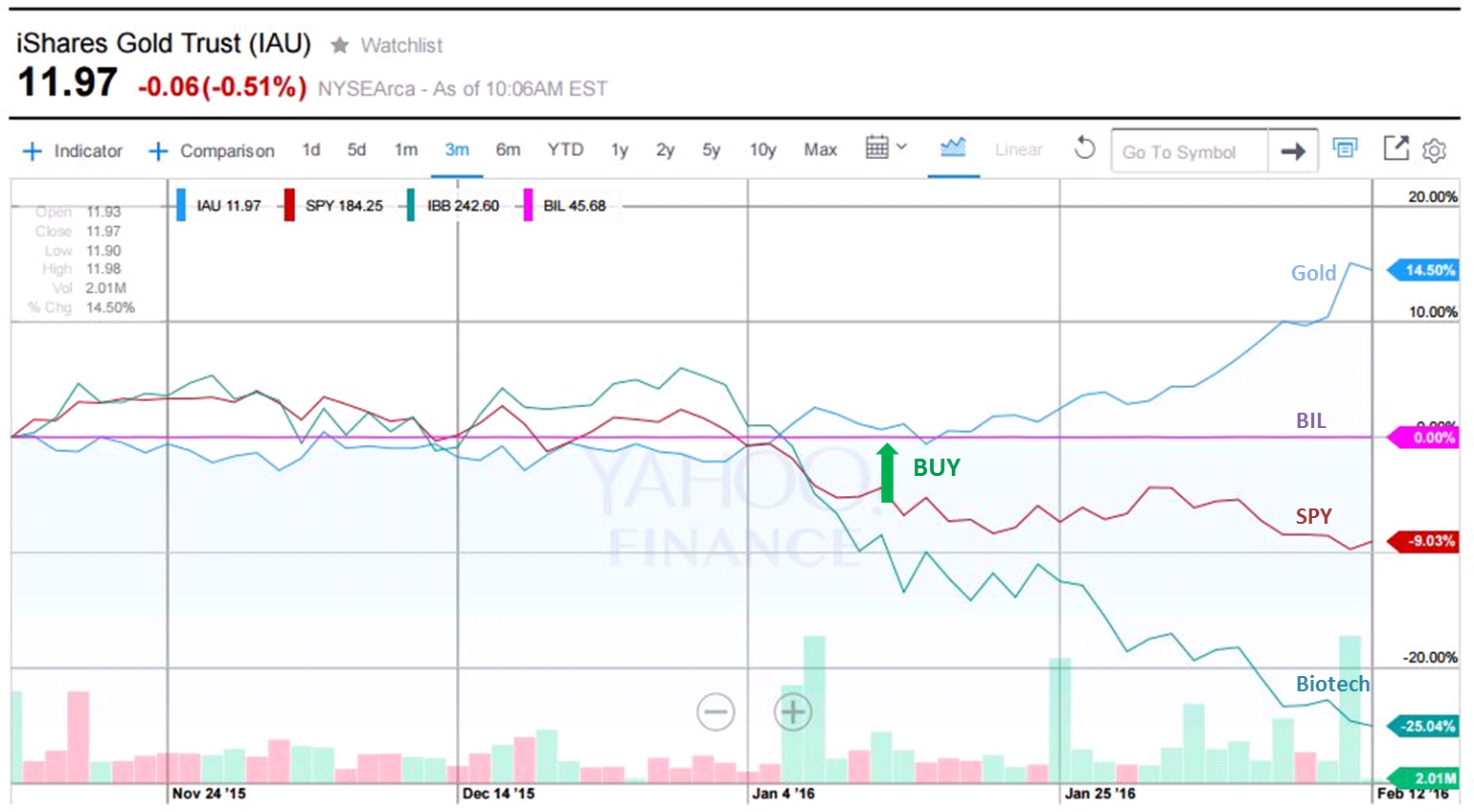
Task: Select the YTD time range
Action: pos(565,150)
